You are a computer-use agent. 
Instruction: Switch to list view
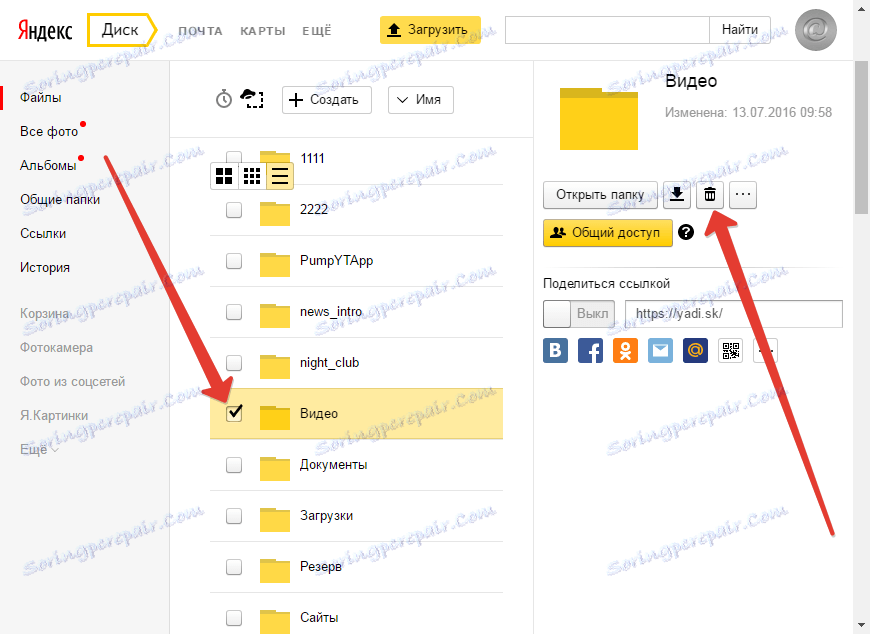[280, 176]
